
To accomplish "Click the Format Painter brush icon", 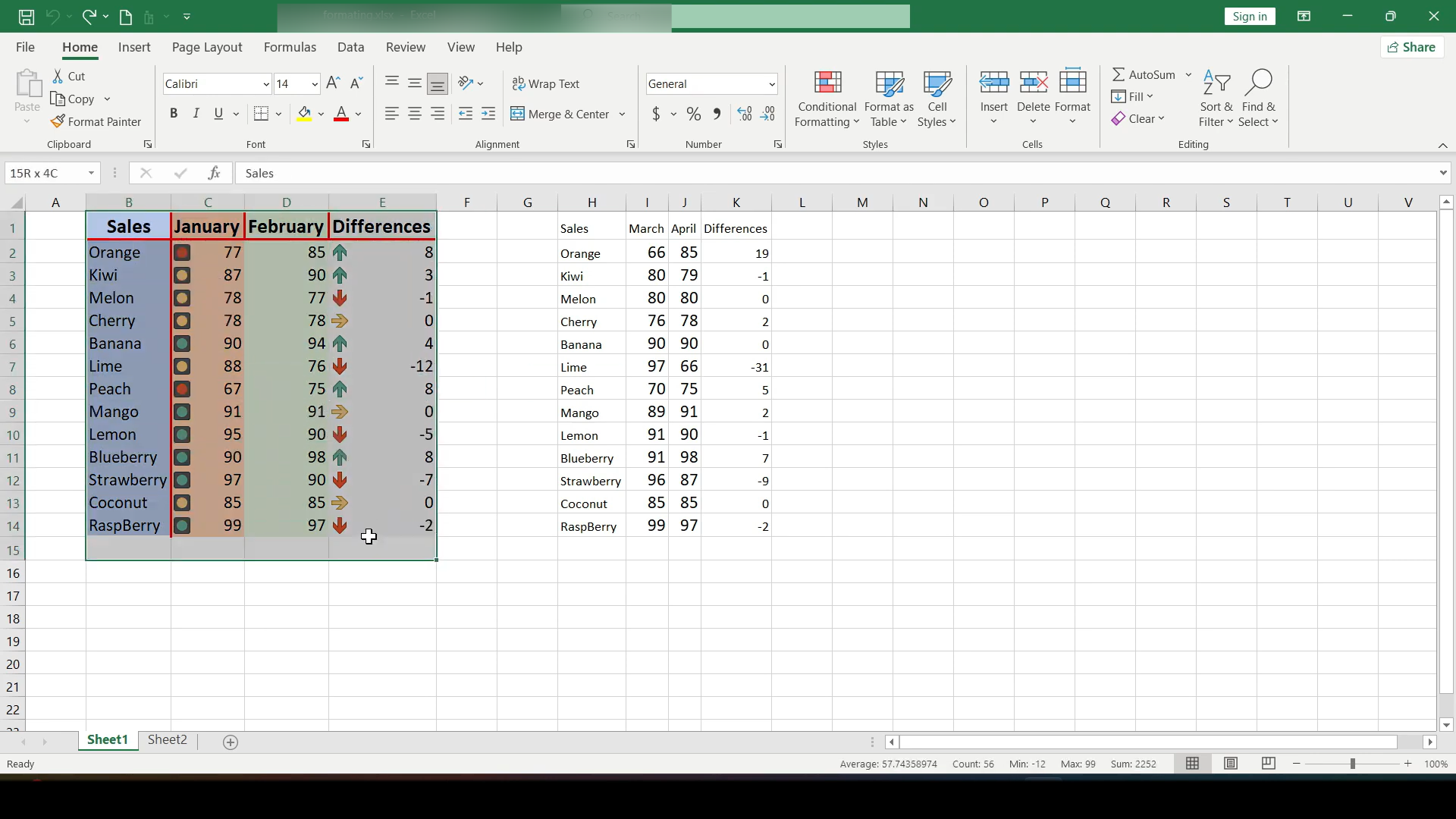I will [x=58, y=121].
